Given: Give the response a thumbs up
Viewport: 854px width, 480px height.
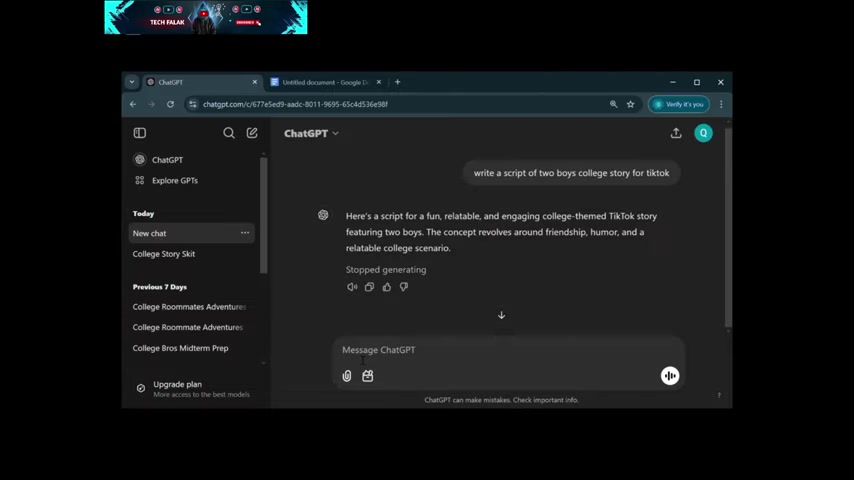Looking at the screenshot, I should (x=387, y=287).
